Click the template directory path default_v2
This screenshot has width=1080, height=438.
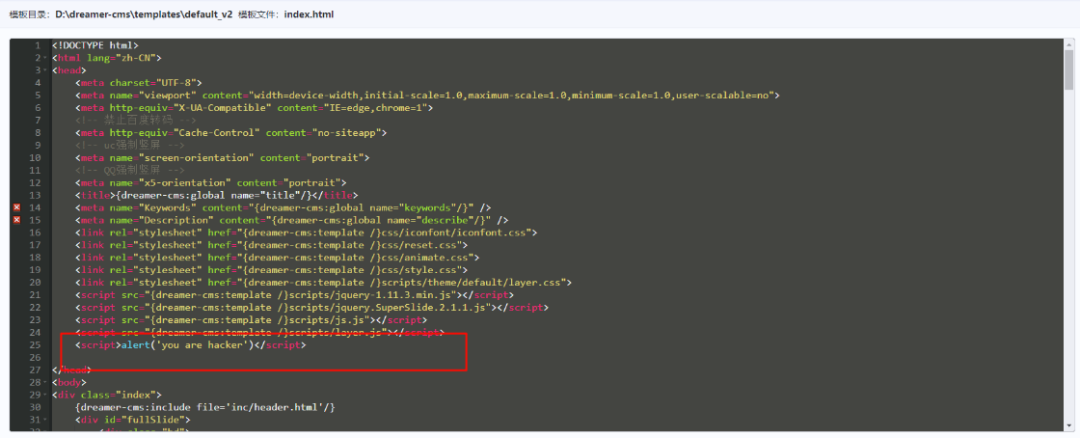point(144,14)
